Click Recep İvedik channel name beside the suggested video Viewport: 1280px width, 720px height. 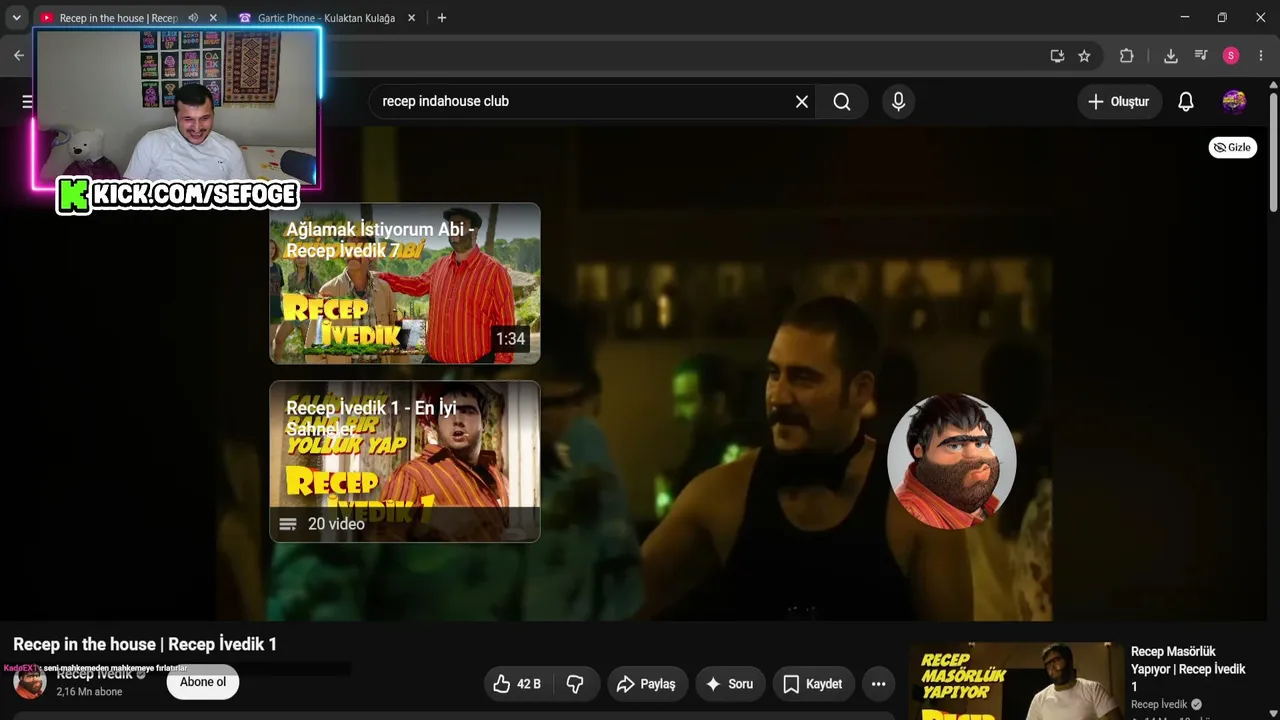(x=1159, y=705)
